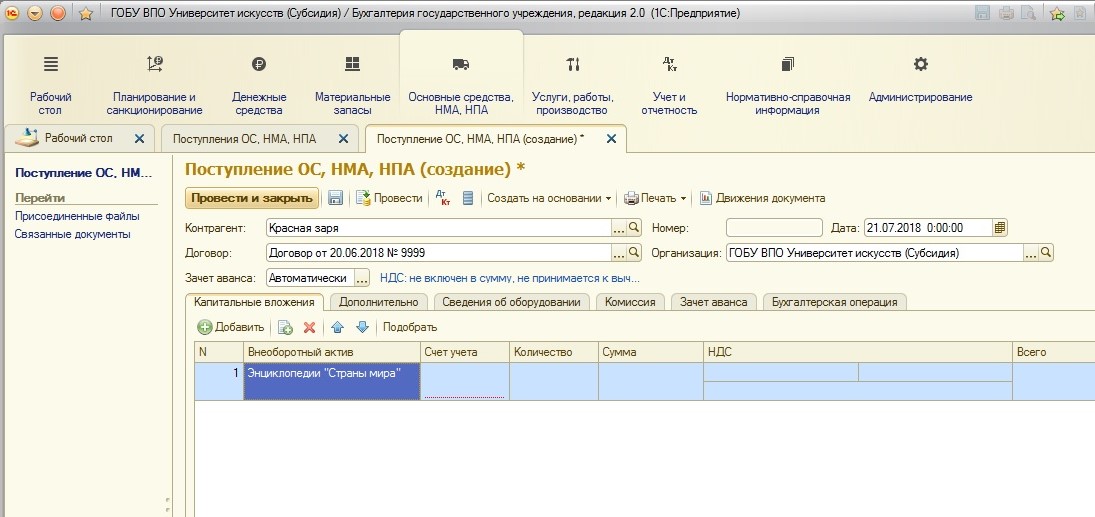Viewport: 1095px width, 517px height.
Task: Switch to the Сведения об оборудовании tab
Action: (511, 301)
